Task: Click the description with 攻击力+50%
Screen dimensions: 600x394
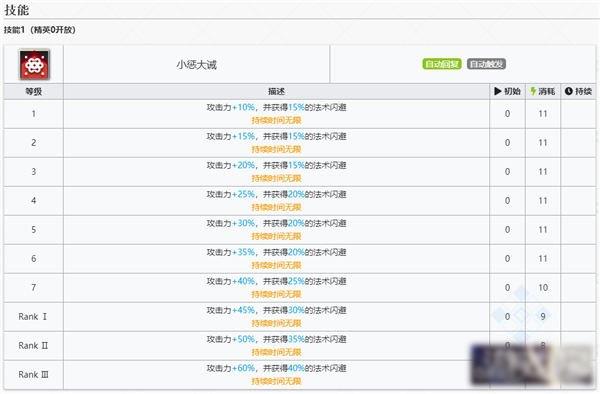Action: click(276, 339)
